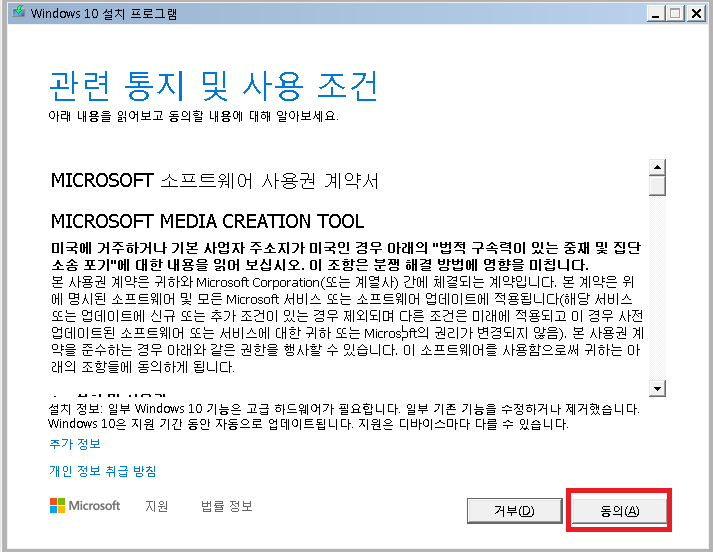Click the license scrollbar down arrow
This screenshot has height=552, width=713.
tap(657, 388)
